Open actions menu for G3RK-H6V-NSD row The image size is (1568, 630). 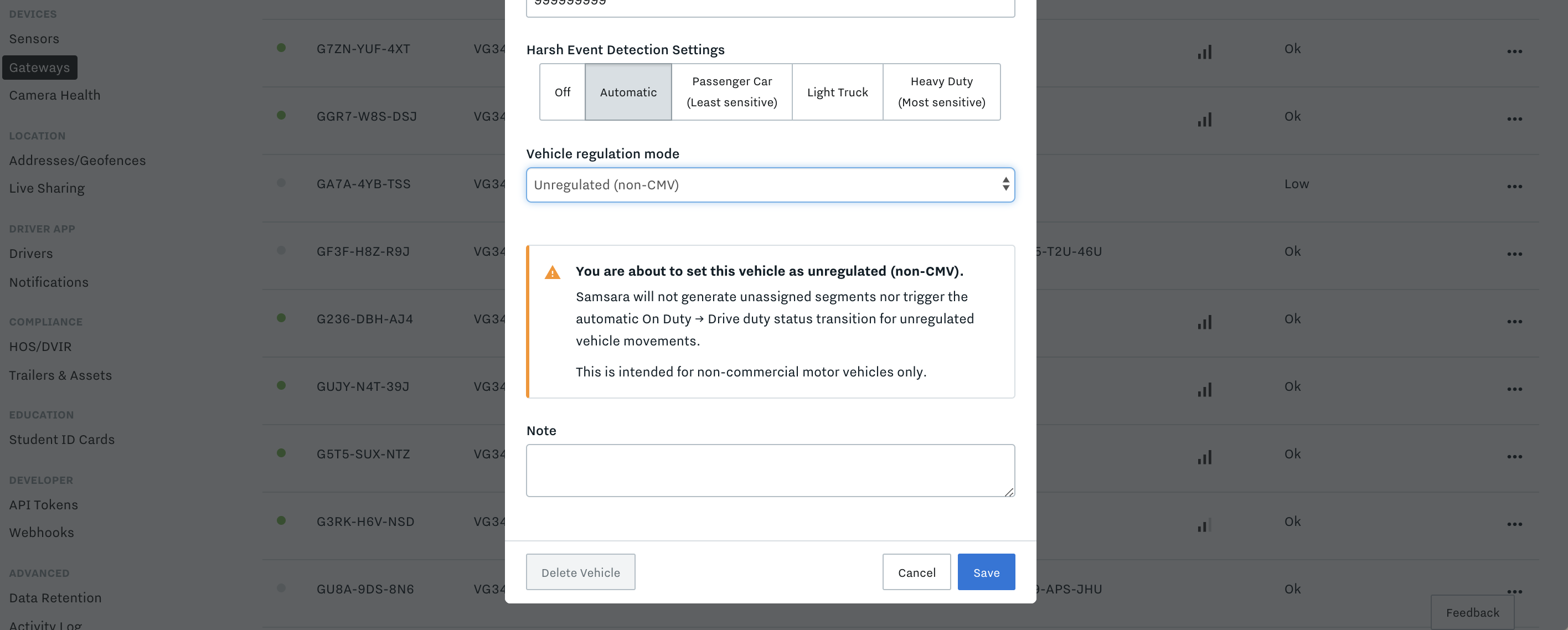tap(1514, 525)
